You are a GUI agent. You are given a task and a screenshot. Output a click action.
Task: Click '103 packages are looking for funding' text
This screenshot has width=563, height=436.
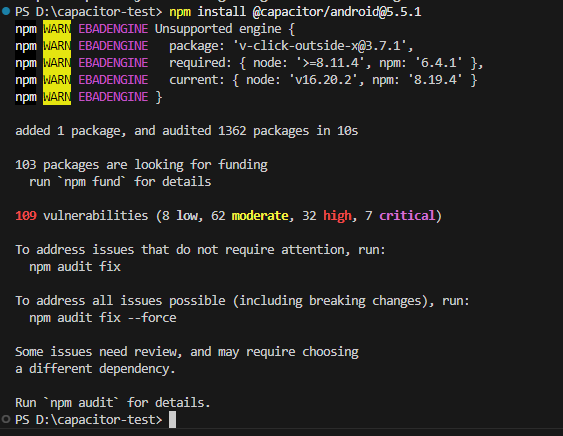pos(141,165)
